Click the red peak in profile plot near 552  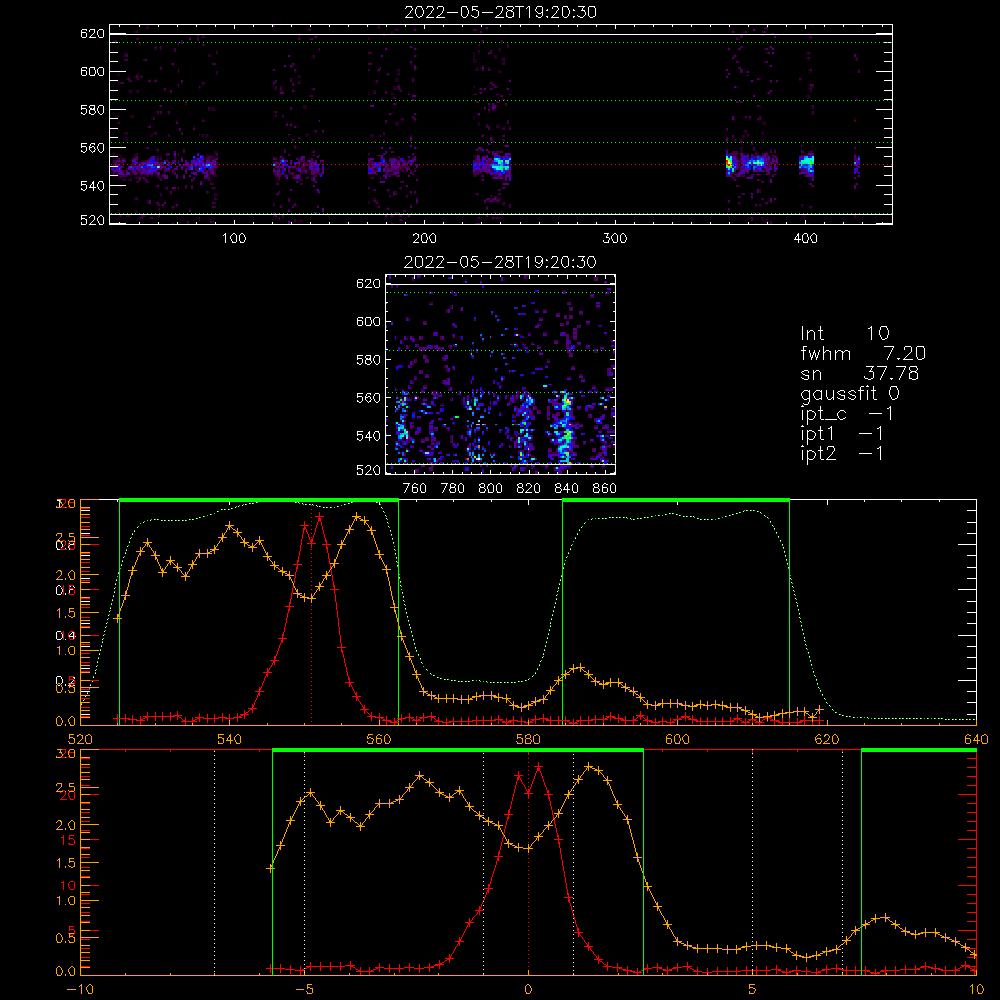319,517
